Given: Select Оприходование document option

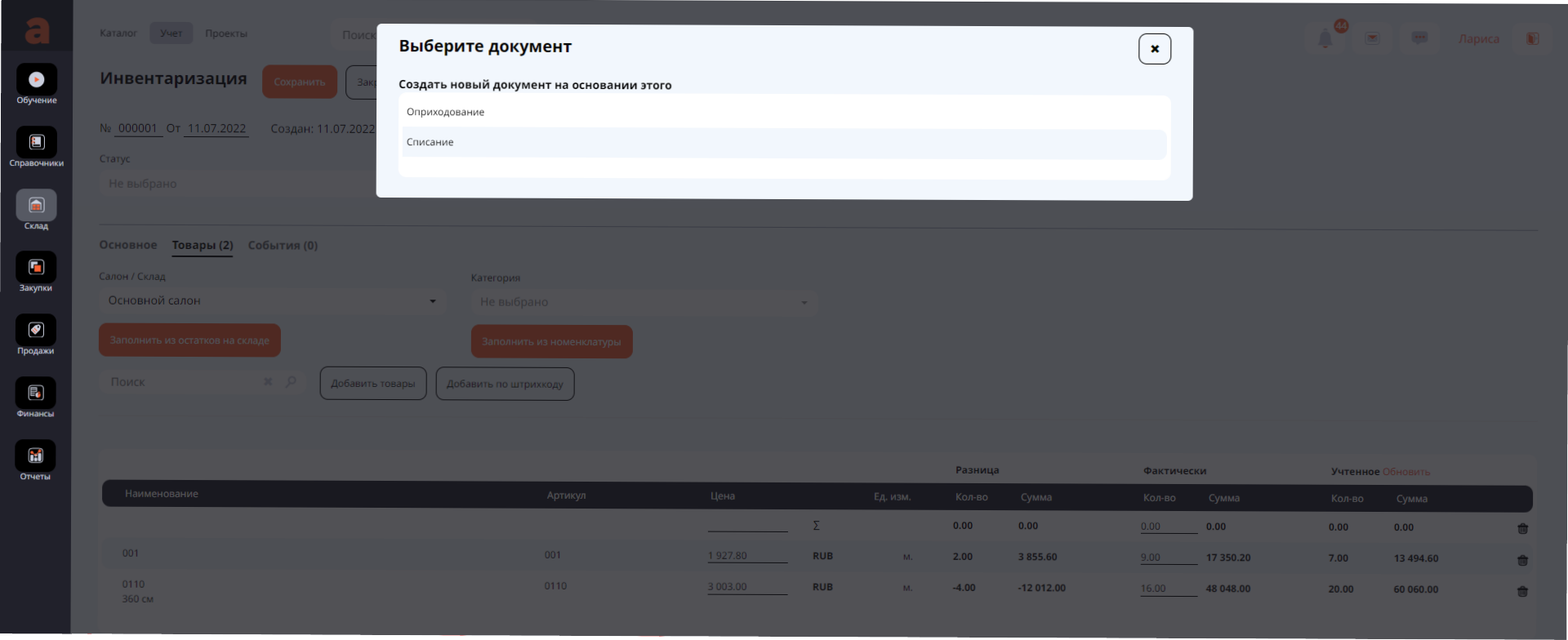Looking at the screenshot, I should [782, 112].
